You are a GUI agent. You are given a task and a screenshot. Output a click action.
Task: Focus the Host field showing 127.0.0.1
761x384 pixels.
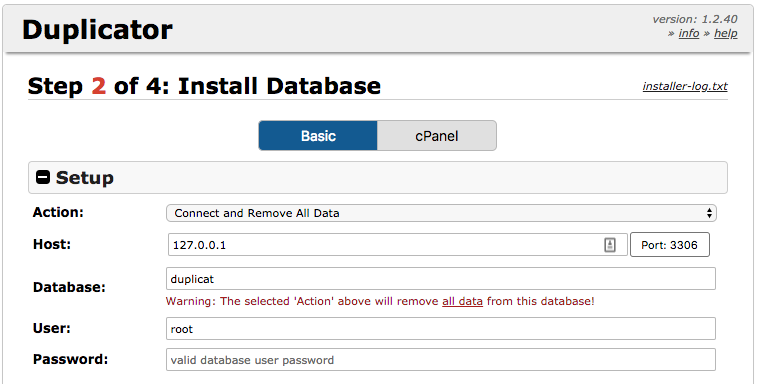tap(397, 245)
